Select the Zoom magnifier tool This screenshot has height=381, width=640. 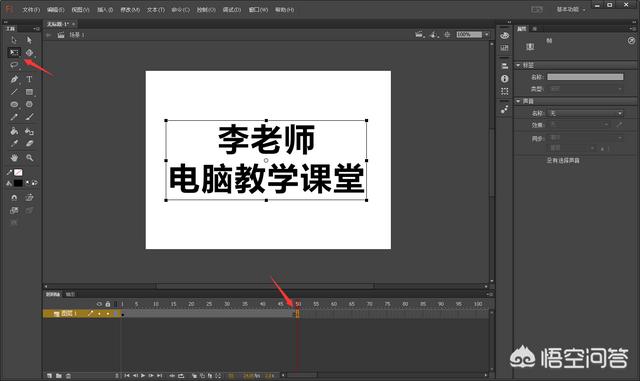(x=29, y=158)
